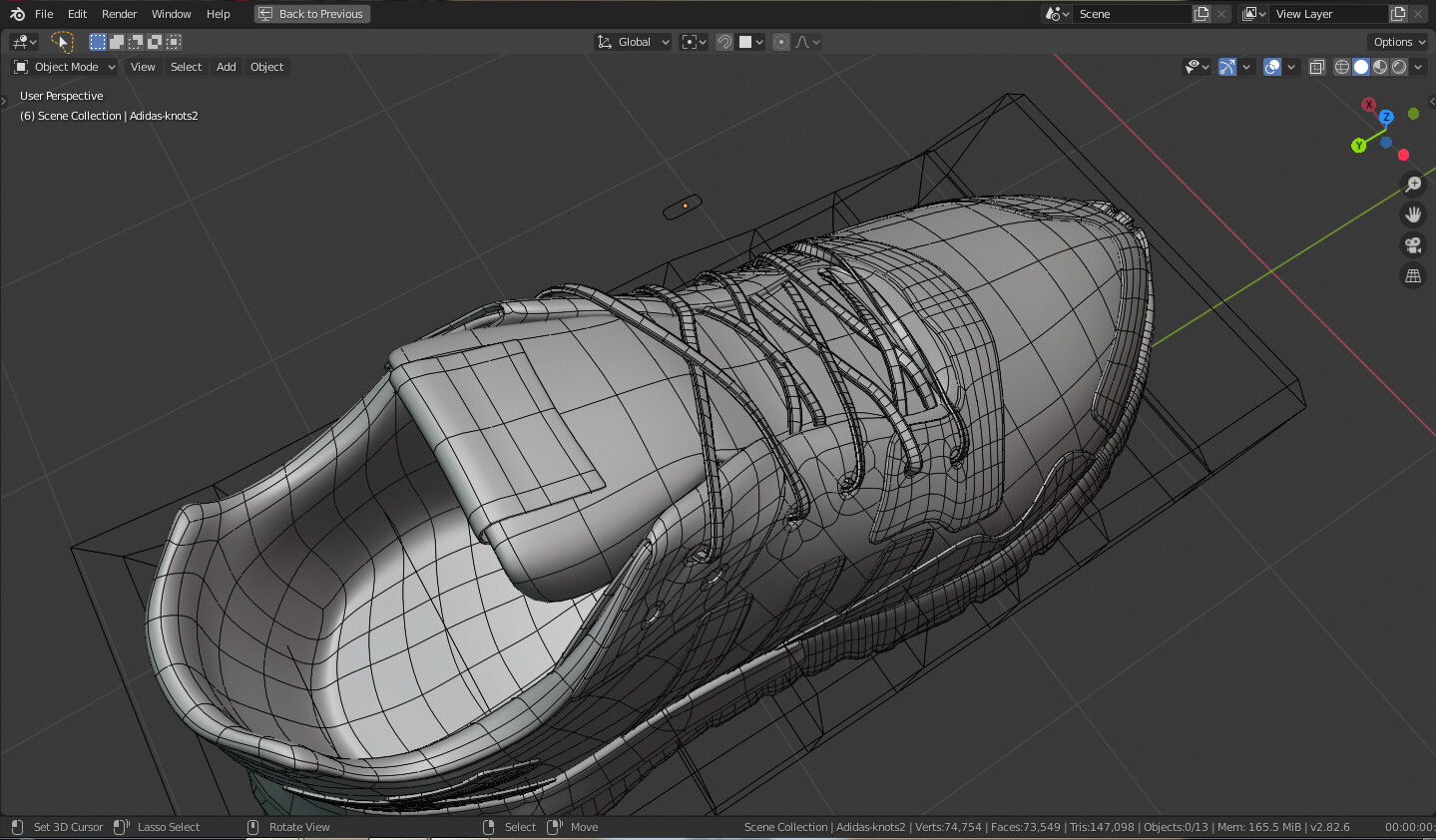Choose intersect selection mode icon
Screen dimensions: 1436x840
[x=174, y=42]
